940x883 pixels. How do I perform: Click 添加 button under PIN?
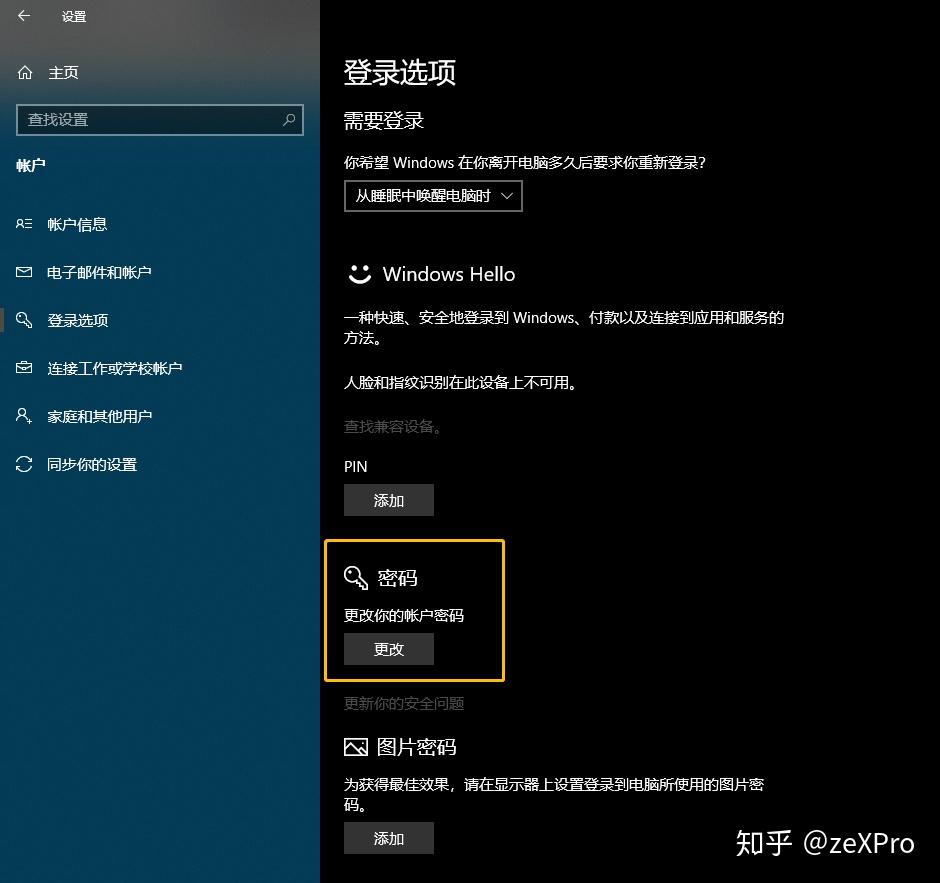pos(388,500)
